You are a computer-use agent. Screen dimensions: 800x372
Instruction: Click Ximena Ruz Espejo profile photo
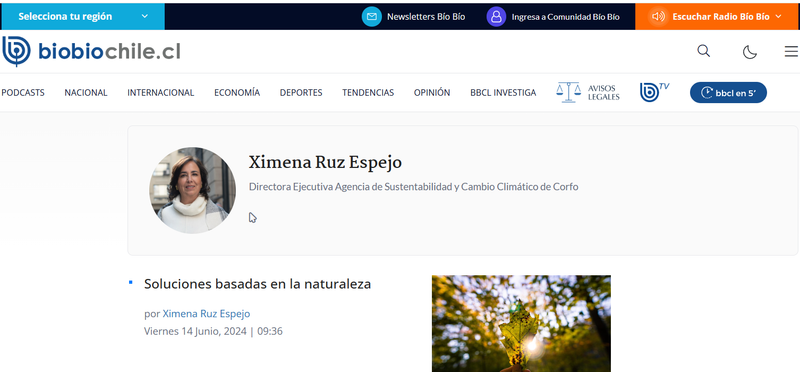point(192,190)
